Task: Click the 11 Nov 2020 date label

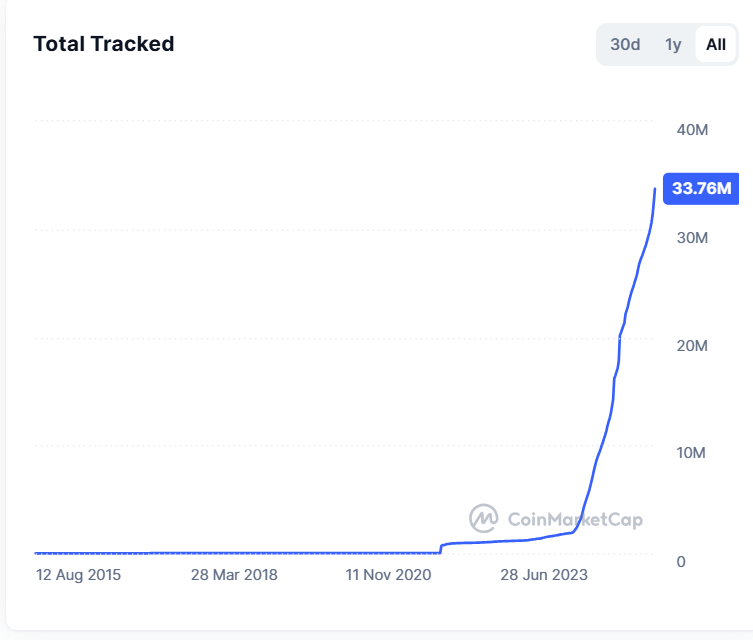Action: [388, 575]
